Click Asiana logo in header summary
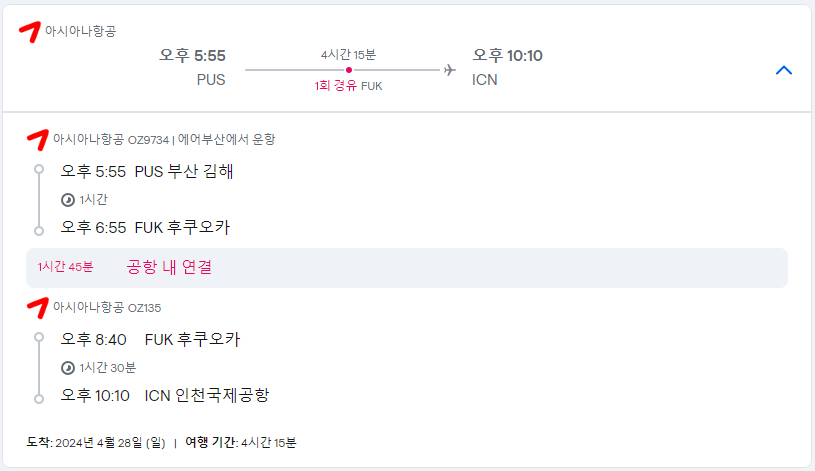 [31, 29]
